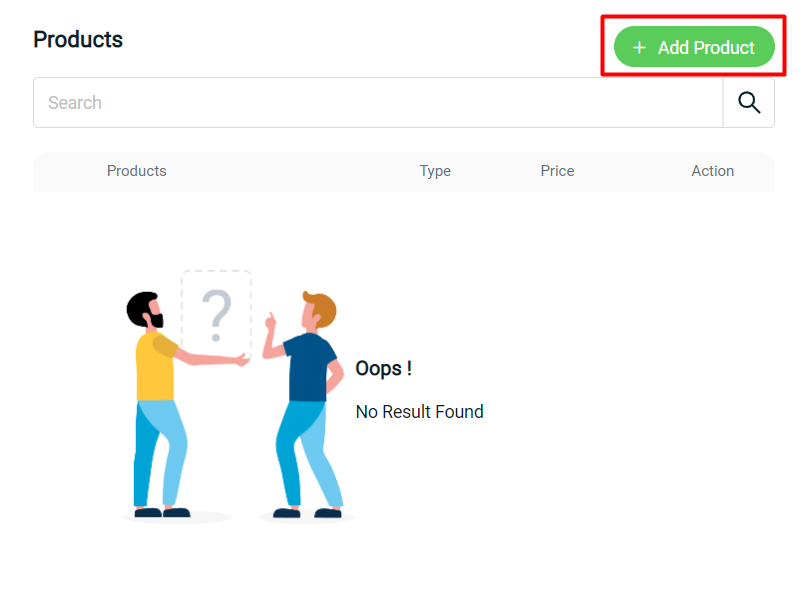Click the Action column header
Viewport: 804px width, 603px height.
pos(712,171)
